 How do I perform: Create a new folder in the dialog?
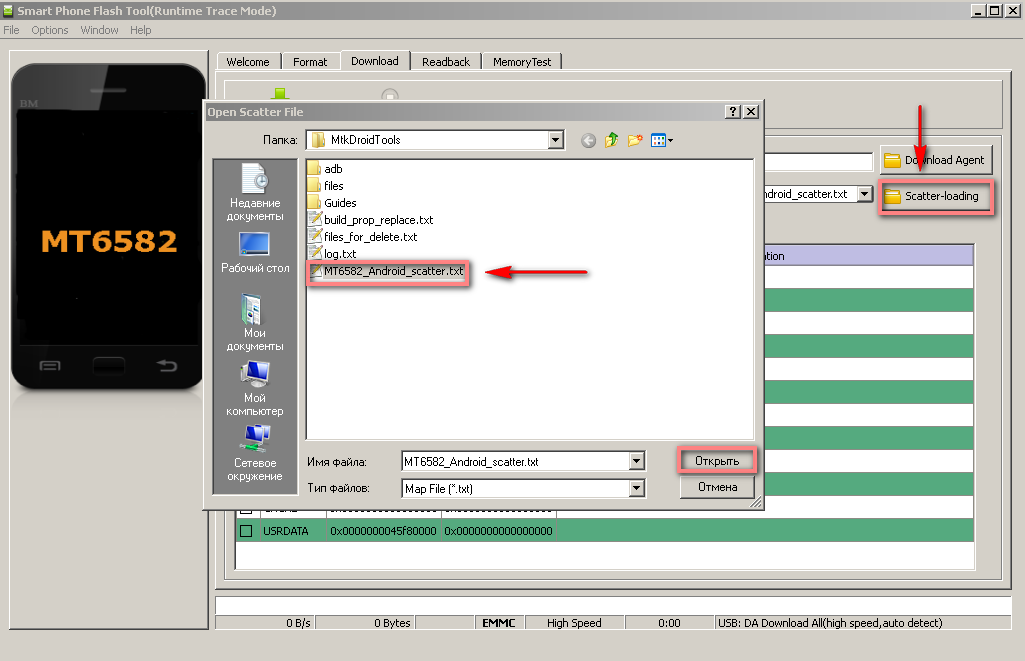(634, 141)
